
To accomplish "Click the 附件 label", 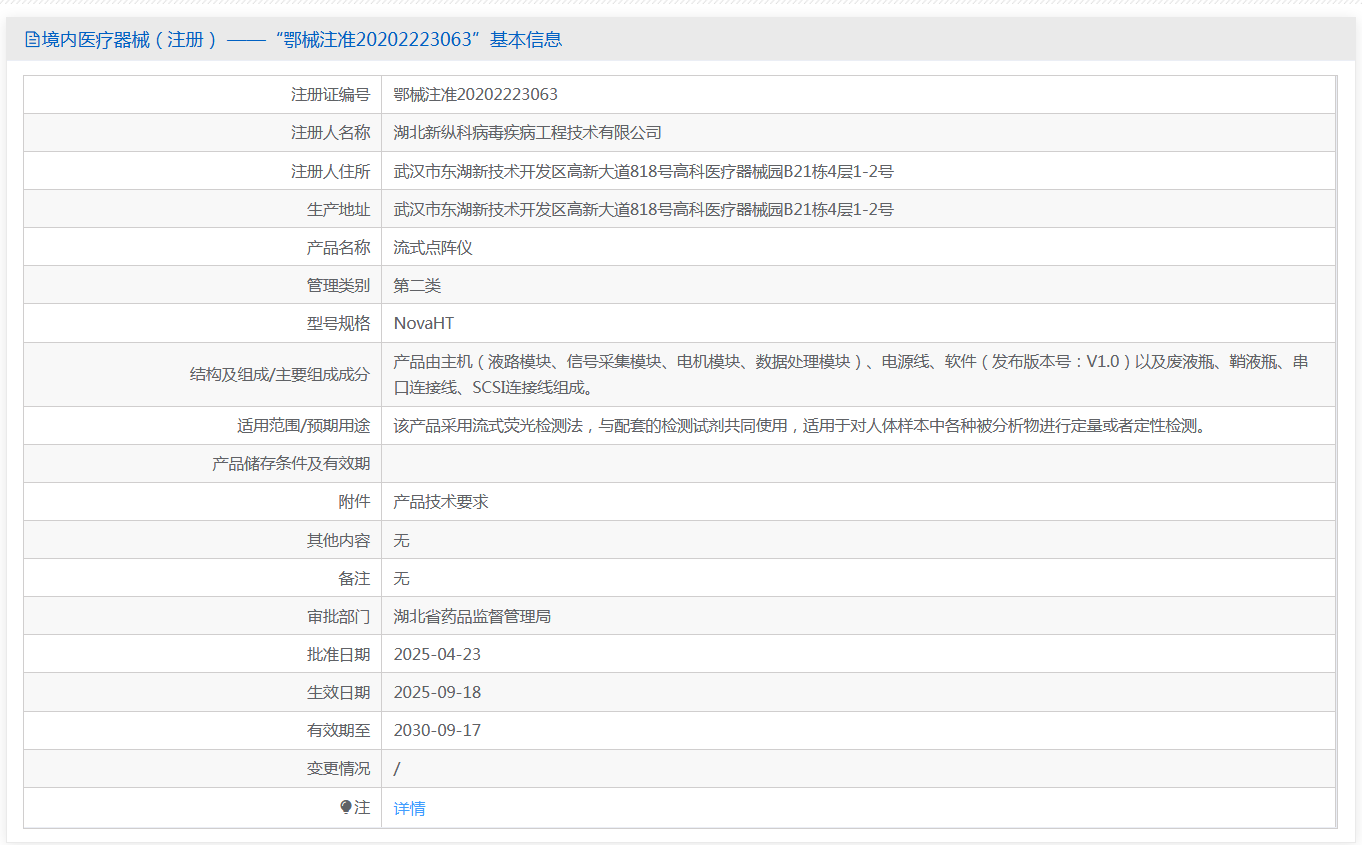I will tap(355, 502).
